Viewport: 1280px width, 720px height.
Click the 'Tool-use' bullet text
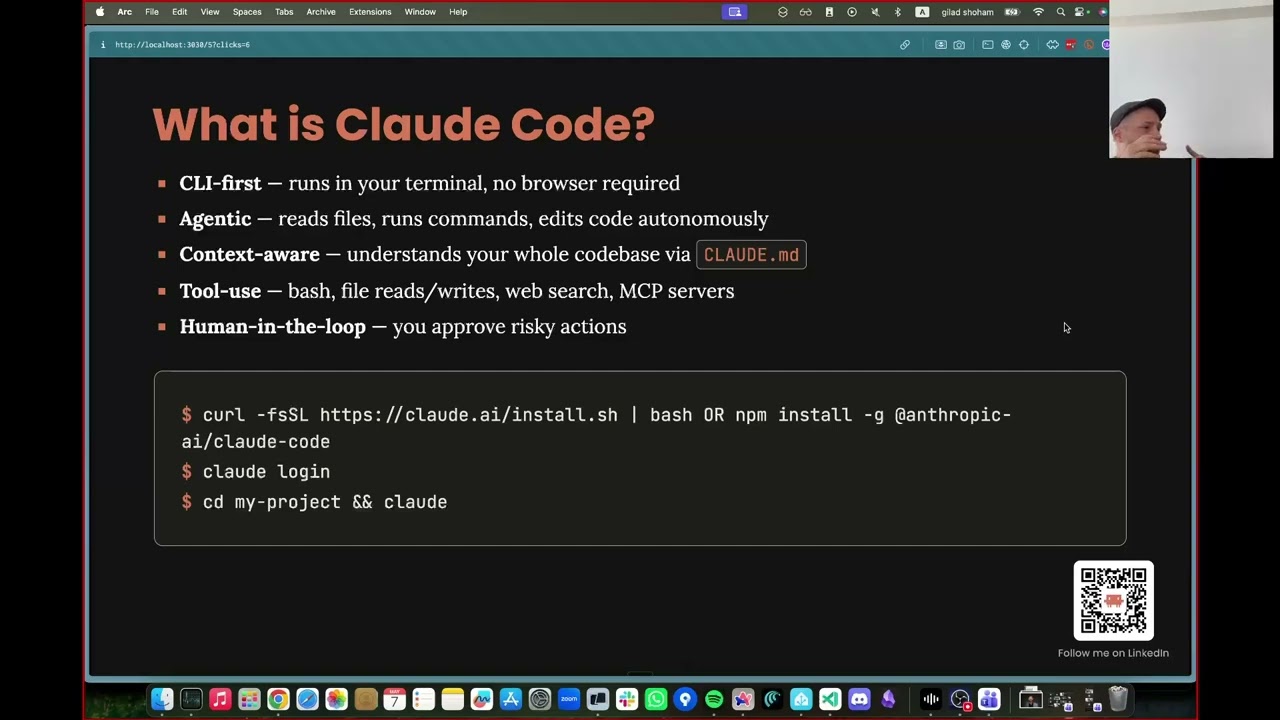click(x=456, y=291)
